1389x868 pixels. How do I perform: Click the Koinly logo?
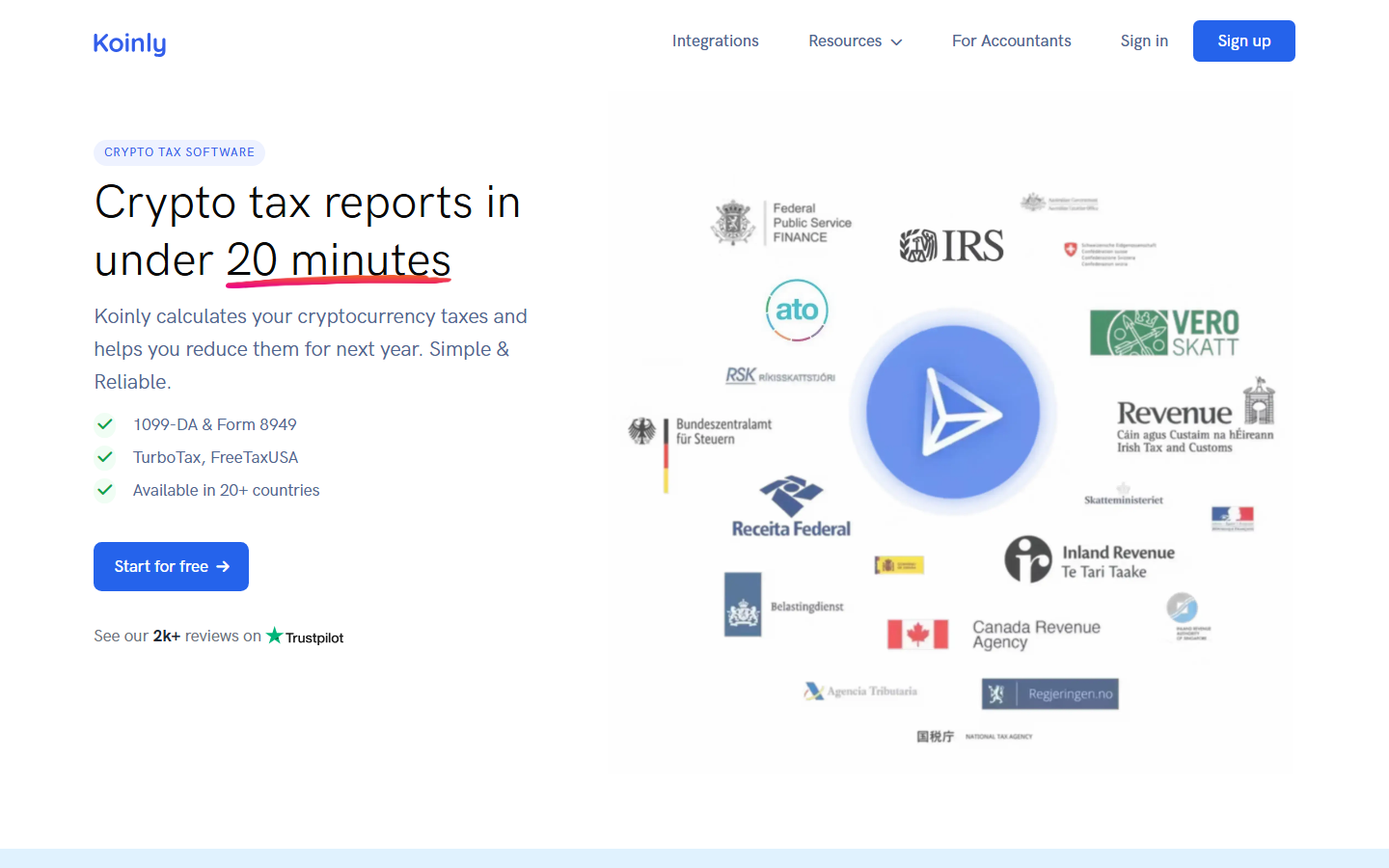pyautogui.click(x=129, y=43)
